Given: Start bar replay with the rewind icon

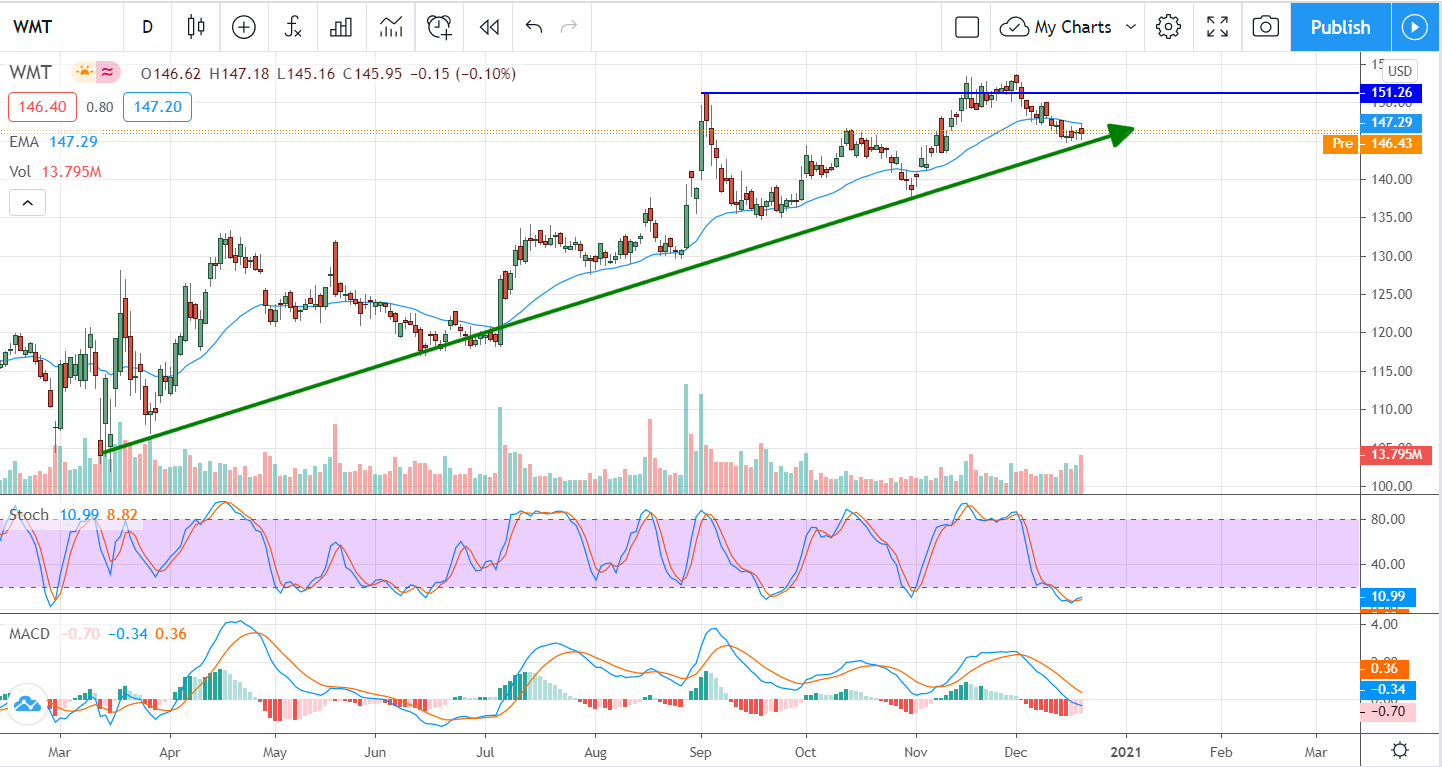Looking at the screenshot, I should [489, 27].
